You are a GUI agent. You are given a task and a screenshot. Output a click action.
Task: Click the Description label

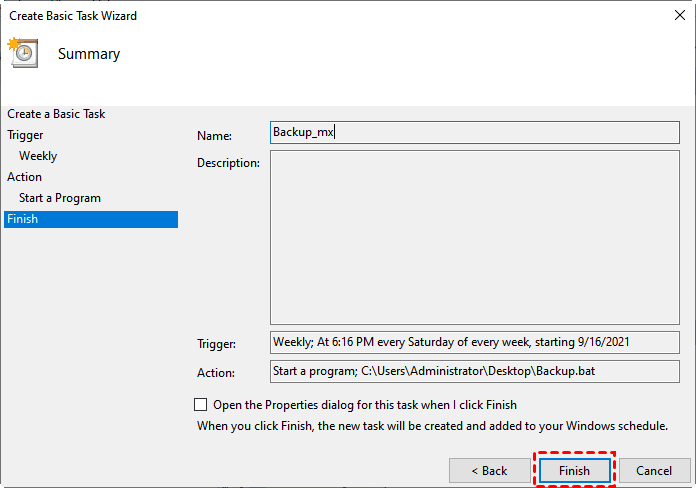228,163
